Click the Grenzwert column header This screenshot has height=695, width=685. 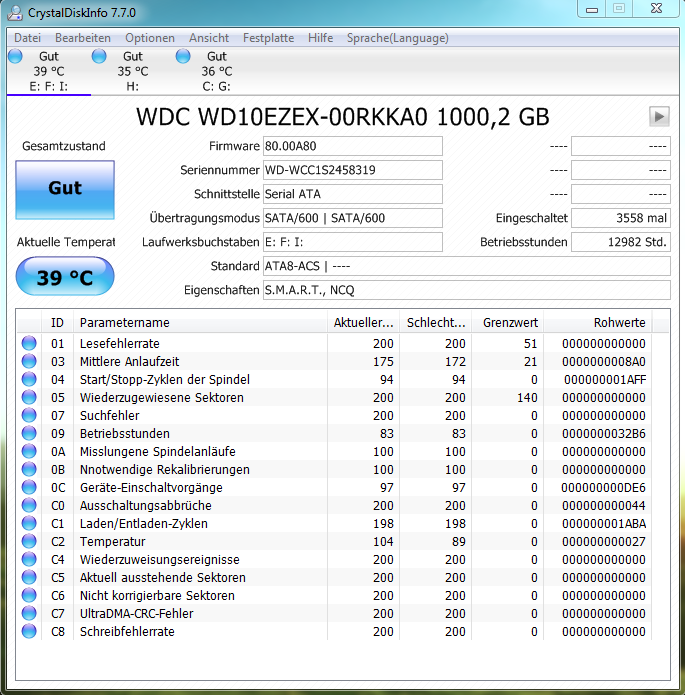[x=508, y=323]
